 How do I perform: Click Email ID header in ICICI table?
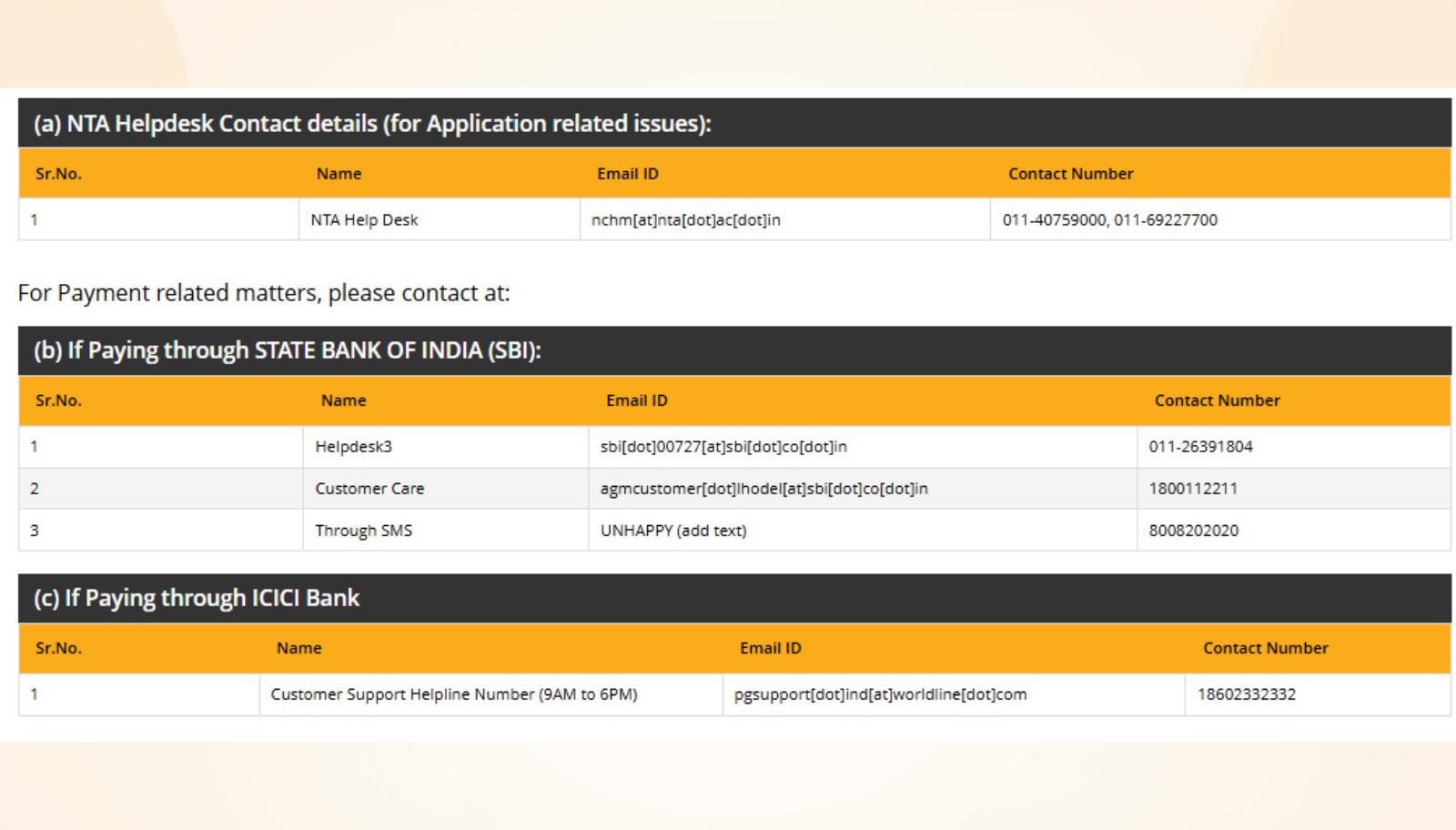pyautogui.click(x=770, y=648)
